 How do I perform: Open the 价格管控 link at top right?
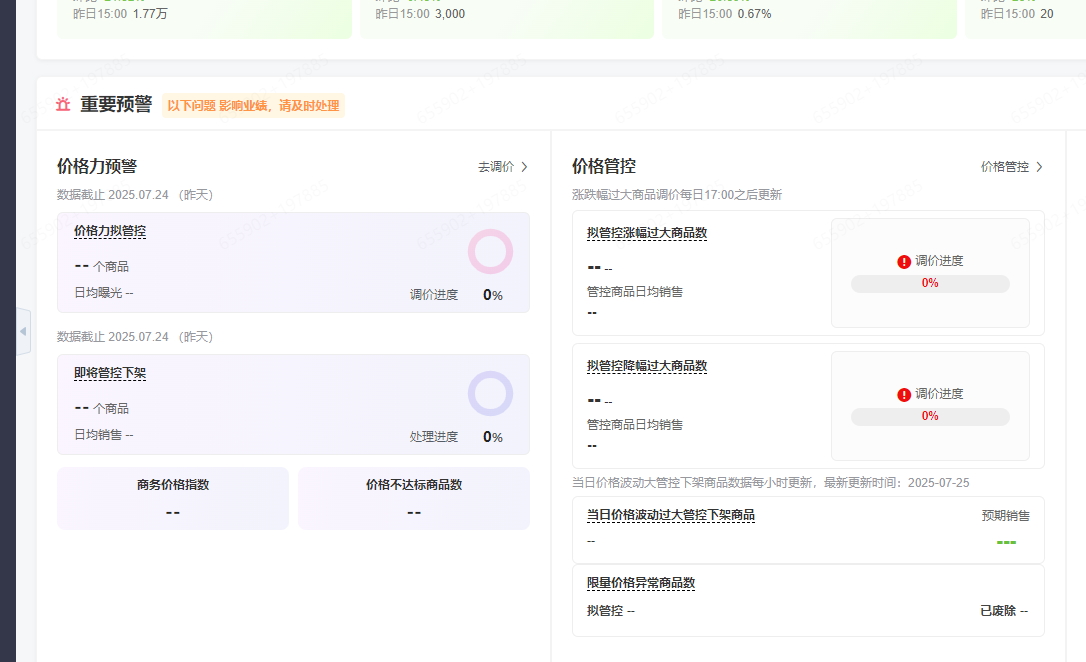(1004, 167)
